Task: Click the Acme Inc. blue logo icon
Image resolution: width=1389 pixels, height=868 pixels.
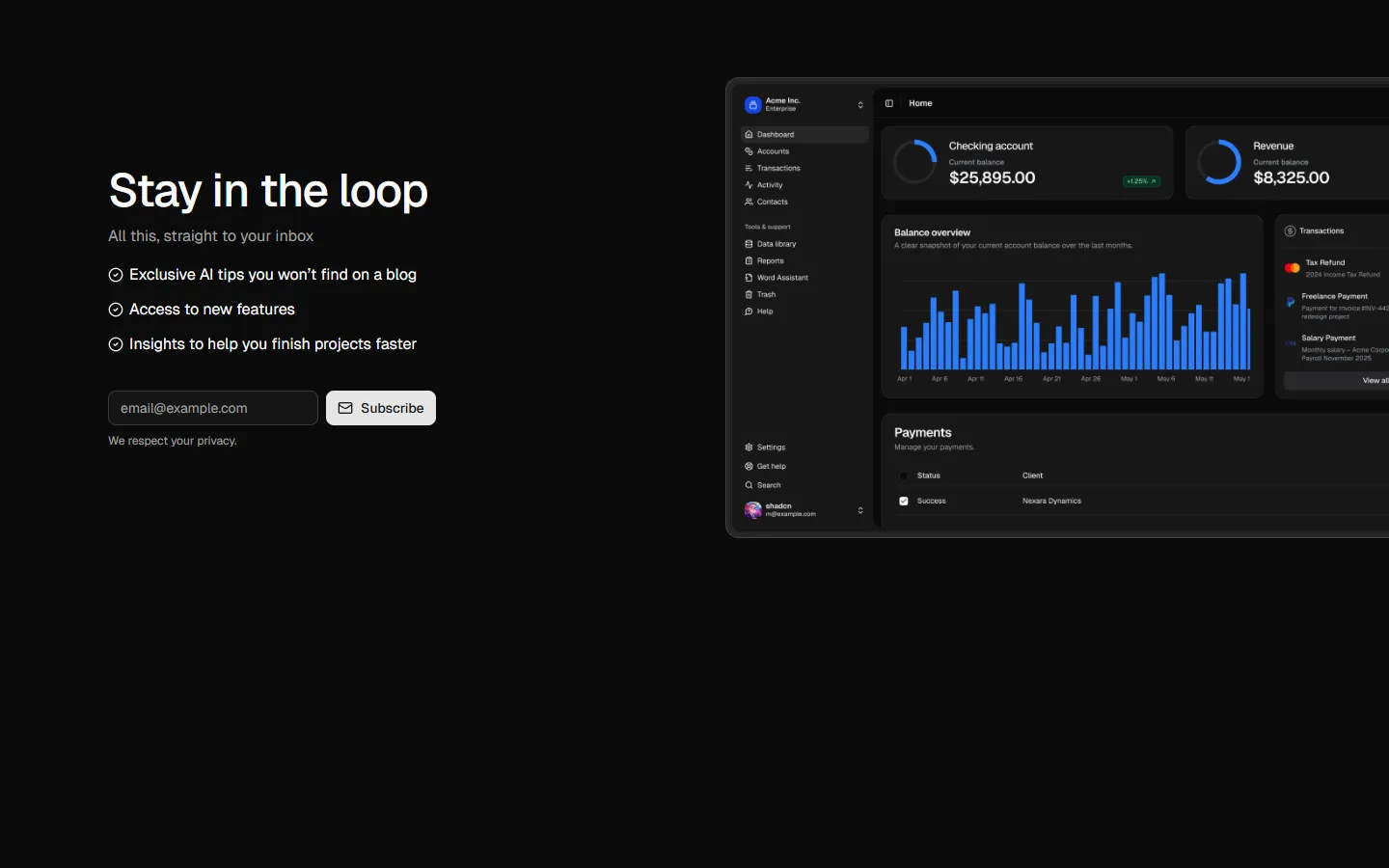Action: click(753, 104)
